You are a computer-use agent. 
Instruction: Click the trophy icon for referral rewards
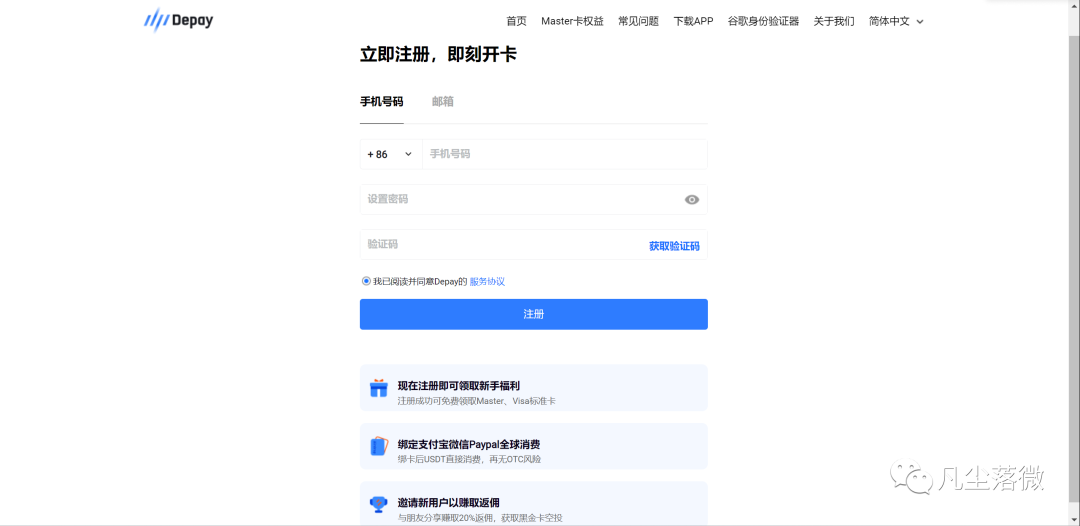379,505
